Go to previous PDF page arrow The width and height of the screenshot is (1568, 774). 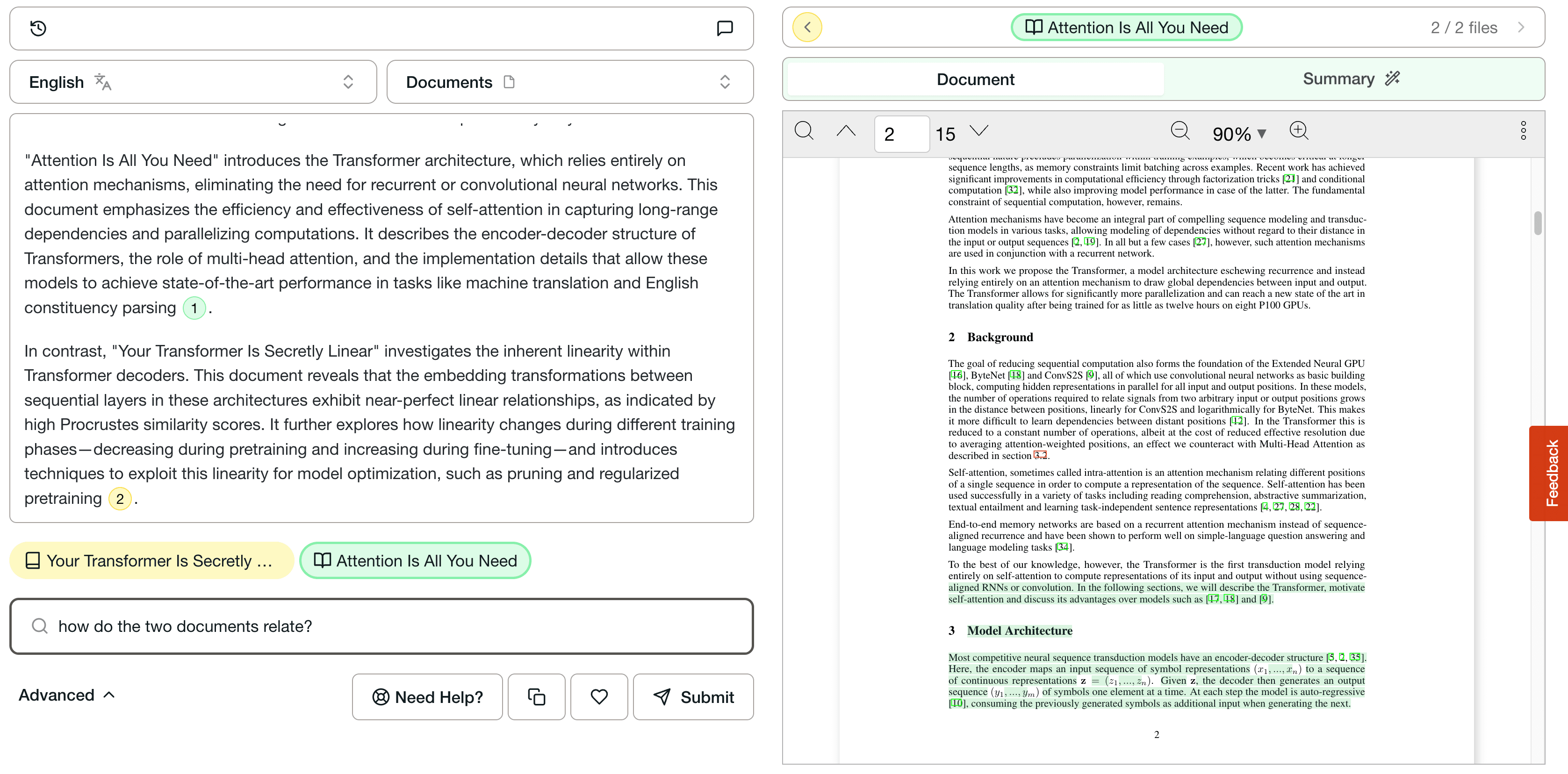point(846,131)
